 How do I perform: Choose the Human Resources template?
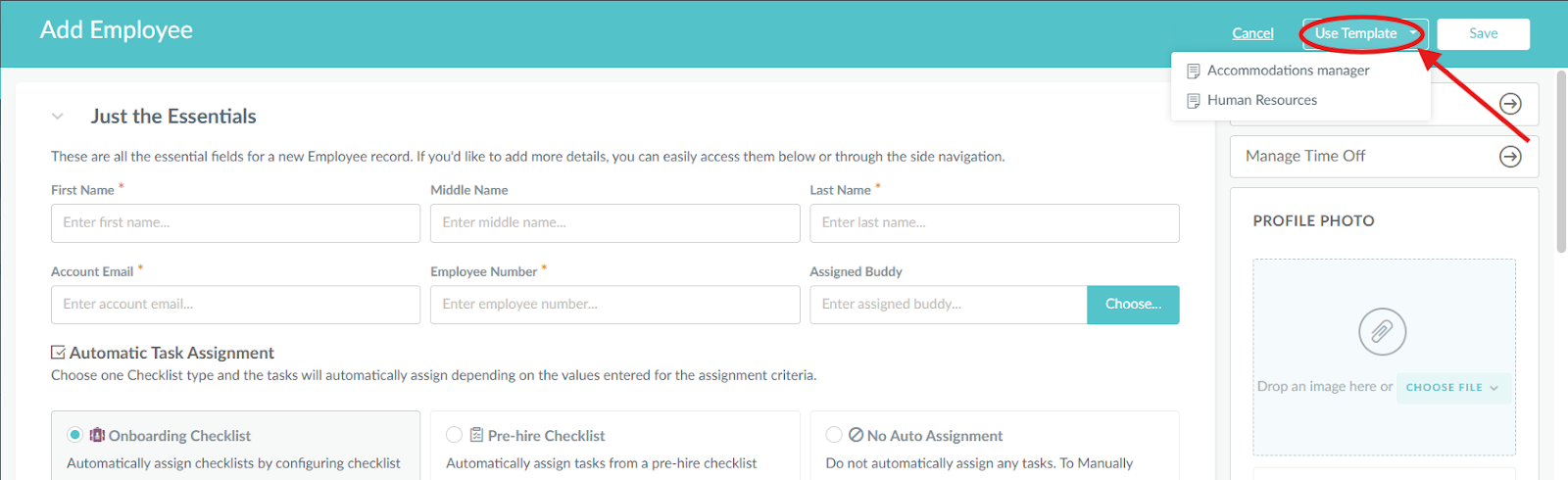pos(1261,100)
